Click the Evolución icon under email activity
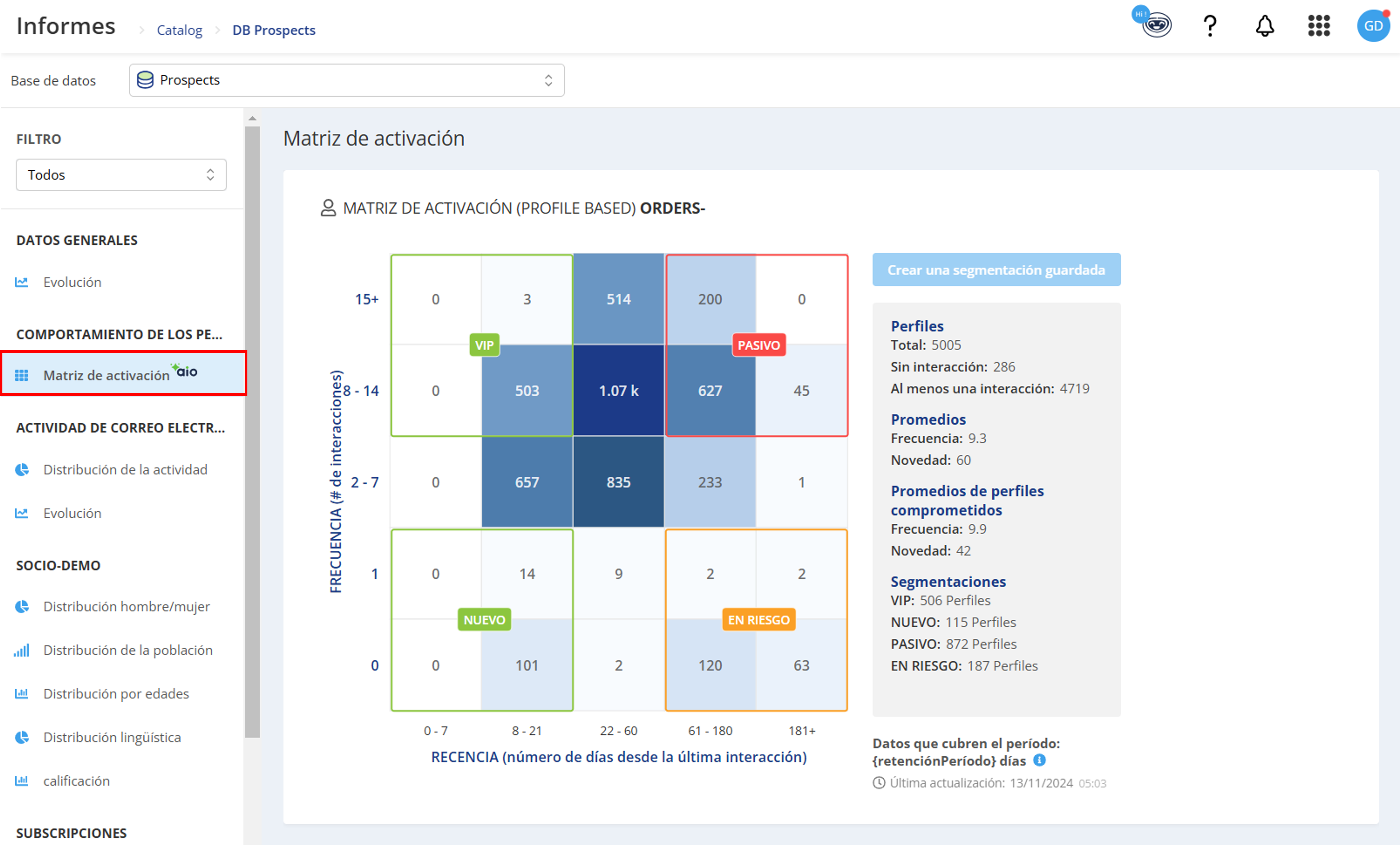The height and width of the screenshot is (845, 1400). pyautogui.click(x=21, y=513)
